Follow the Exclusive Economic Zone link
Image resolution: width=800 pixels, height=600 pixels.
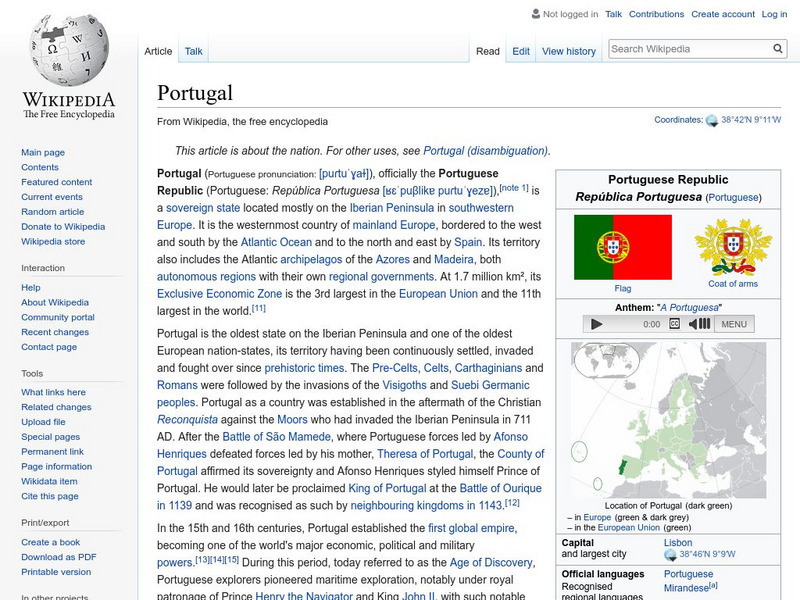(219, 294)
